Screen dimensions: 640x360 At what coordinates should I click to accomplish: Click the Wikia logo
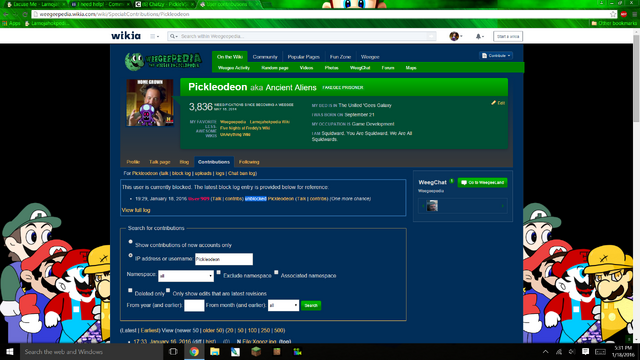[126, 36]
